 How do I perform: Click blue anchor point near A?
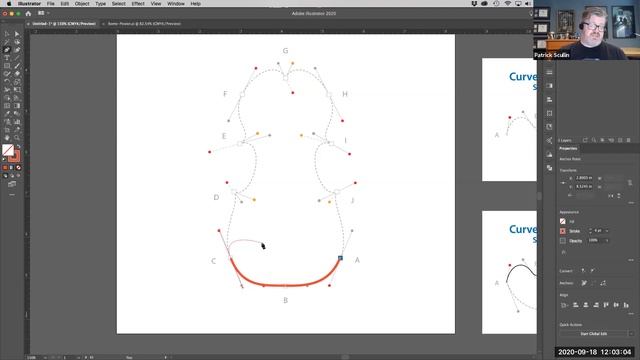340,258
